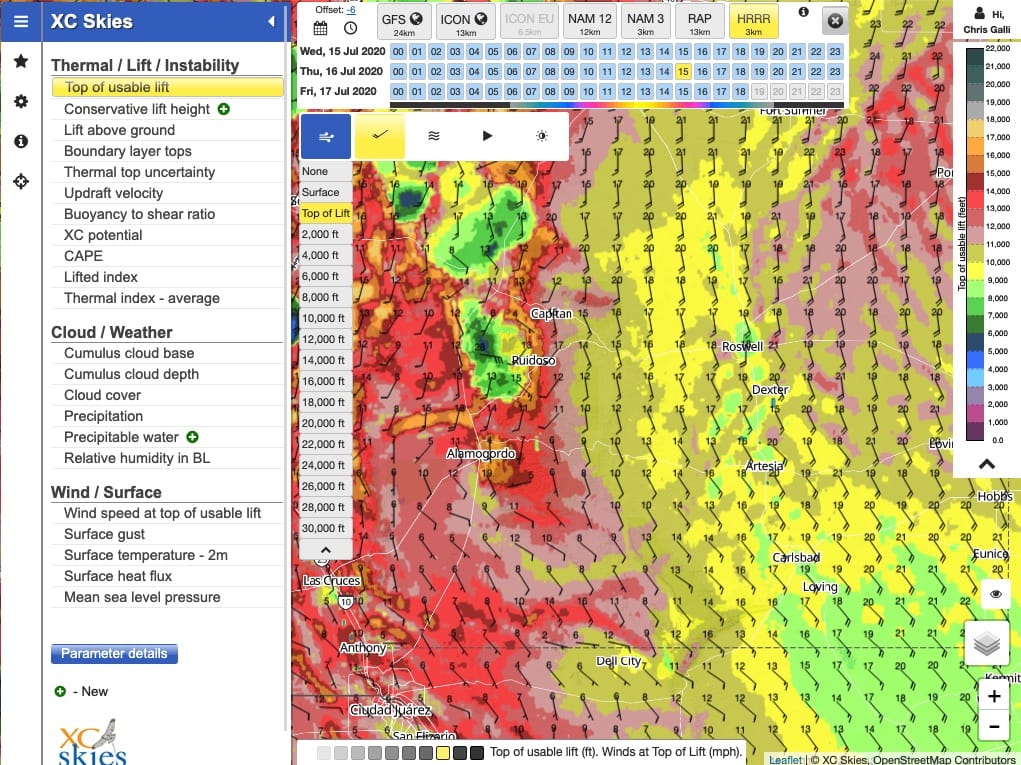Select Top of usable lift parameter
The height and width of the screenshot is (765, 1021).
[x=167, y=87]
